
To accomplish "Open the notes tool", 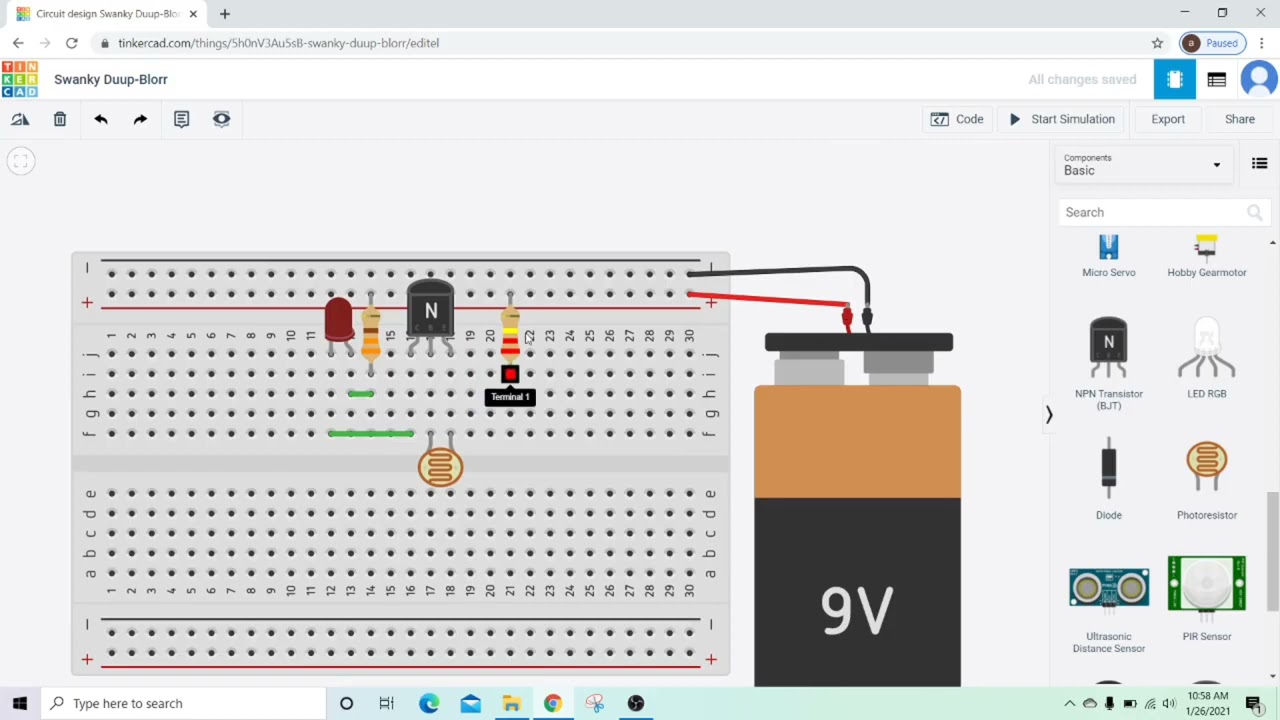I will (x=181, y=119).
